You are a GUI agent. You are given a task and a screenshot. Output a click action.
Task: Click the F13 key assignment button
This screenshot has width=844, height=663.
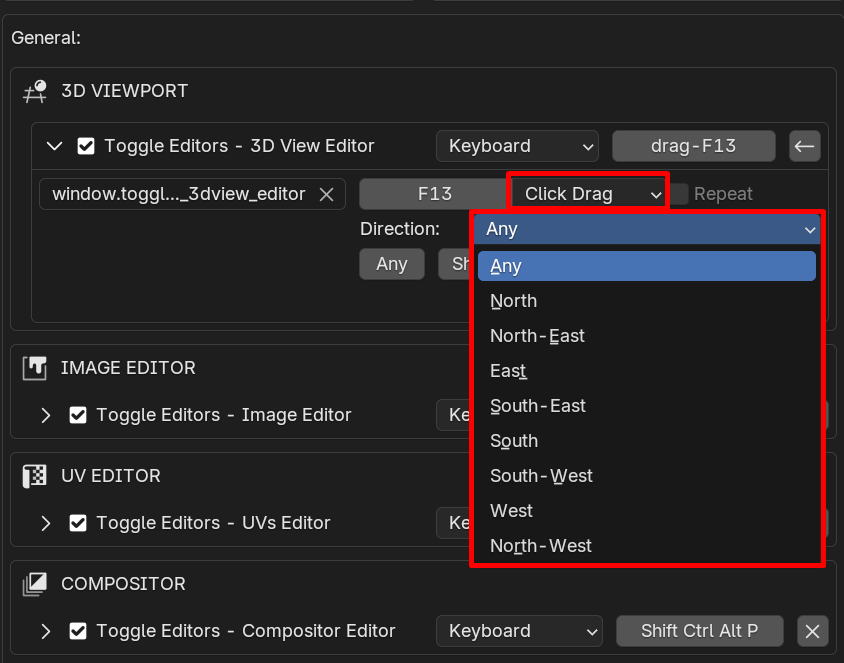[435, 194]
